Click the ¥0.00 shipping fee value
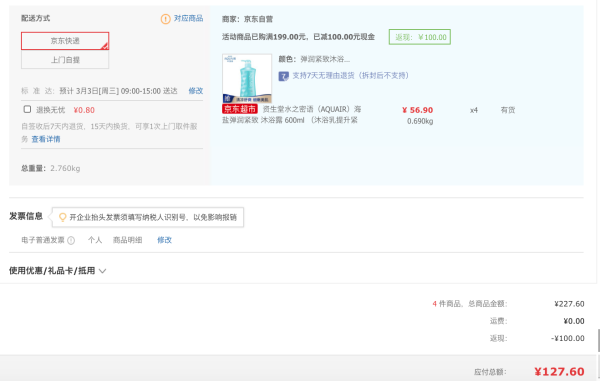600x381 pixels. click(x=574, y=321)
